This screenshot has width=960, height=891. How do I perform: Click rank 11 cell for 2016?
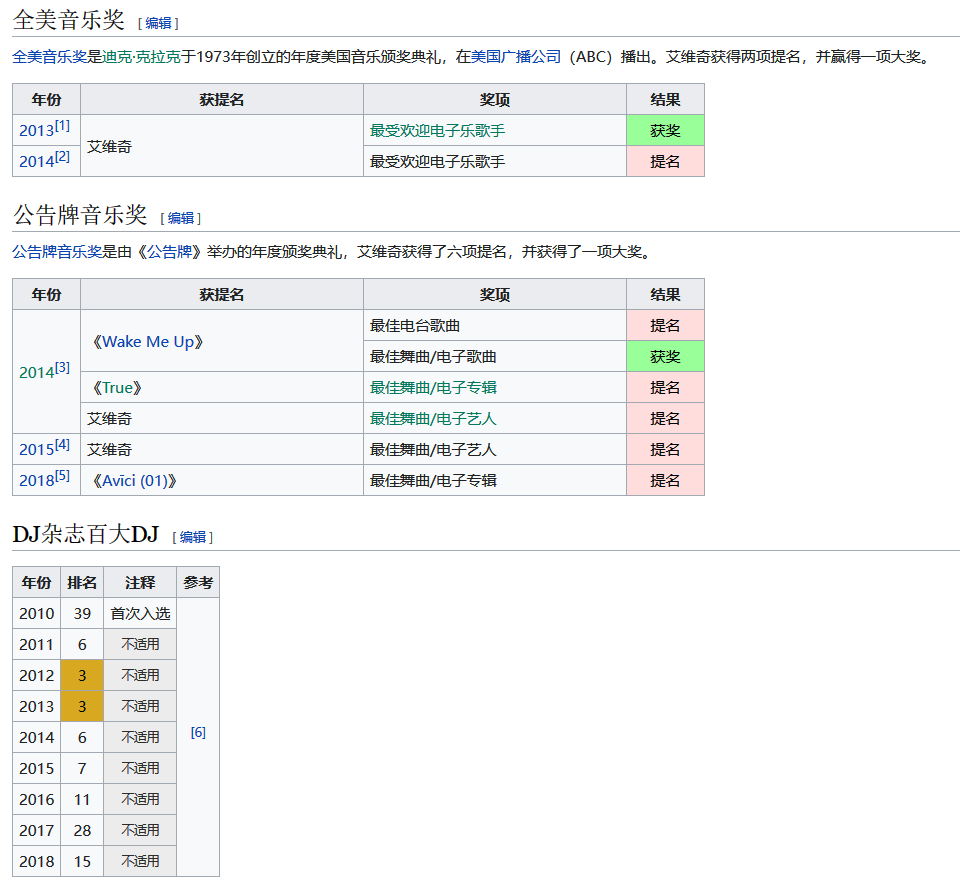click(x=82, y=800)
